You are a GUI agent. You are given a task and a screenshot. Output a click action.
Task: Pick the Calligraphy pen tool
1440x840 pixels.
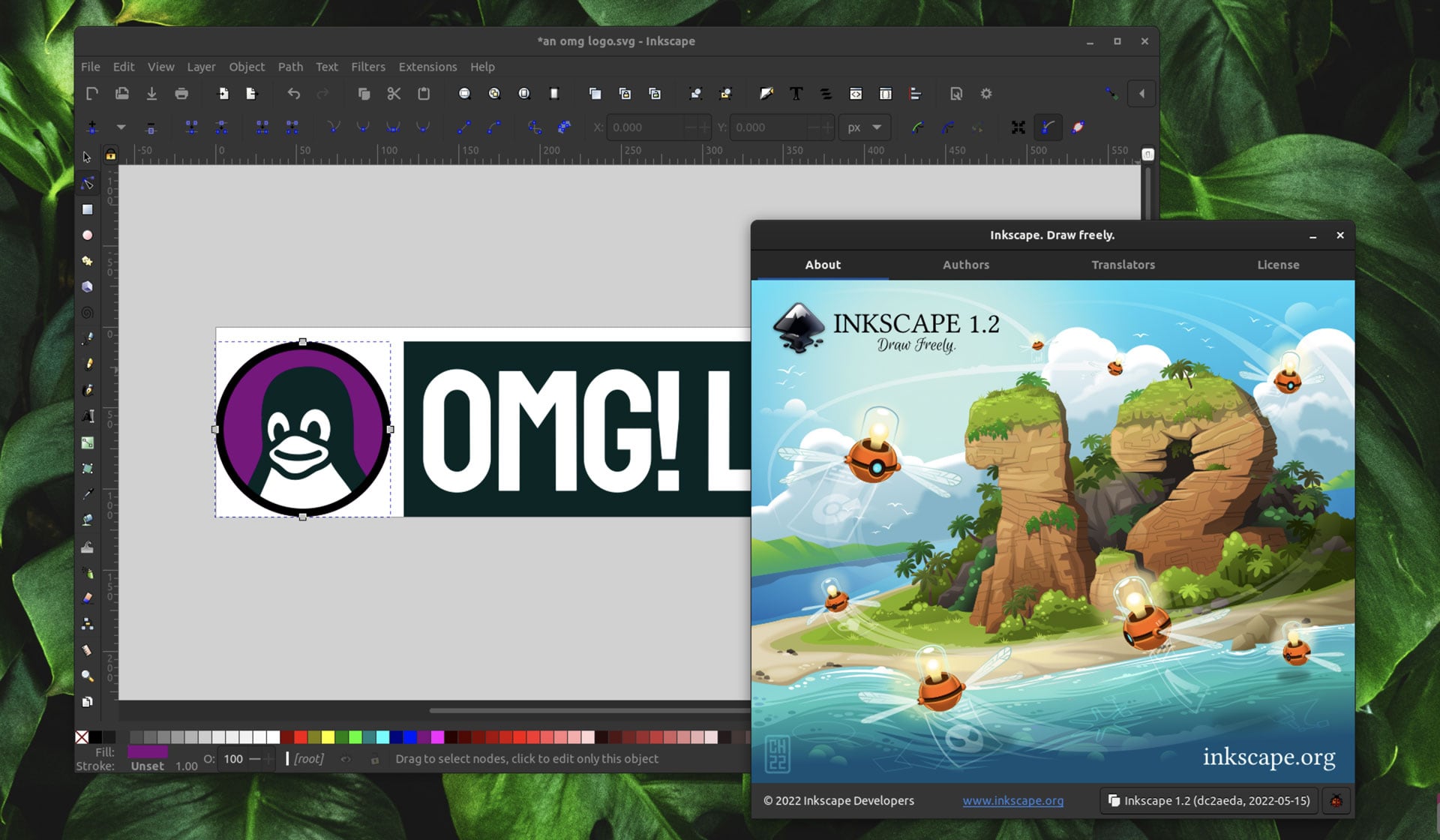coord(88,390)
